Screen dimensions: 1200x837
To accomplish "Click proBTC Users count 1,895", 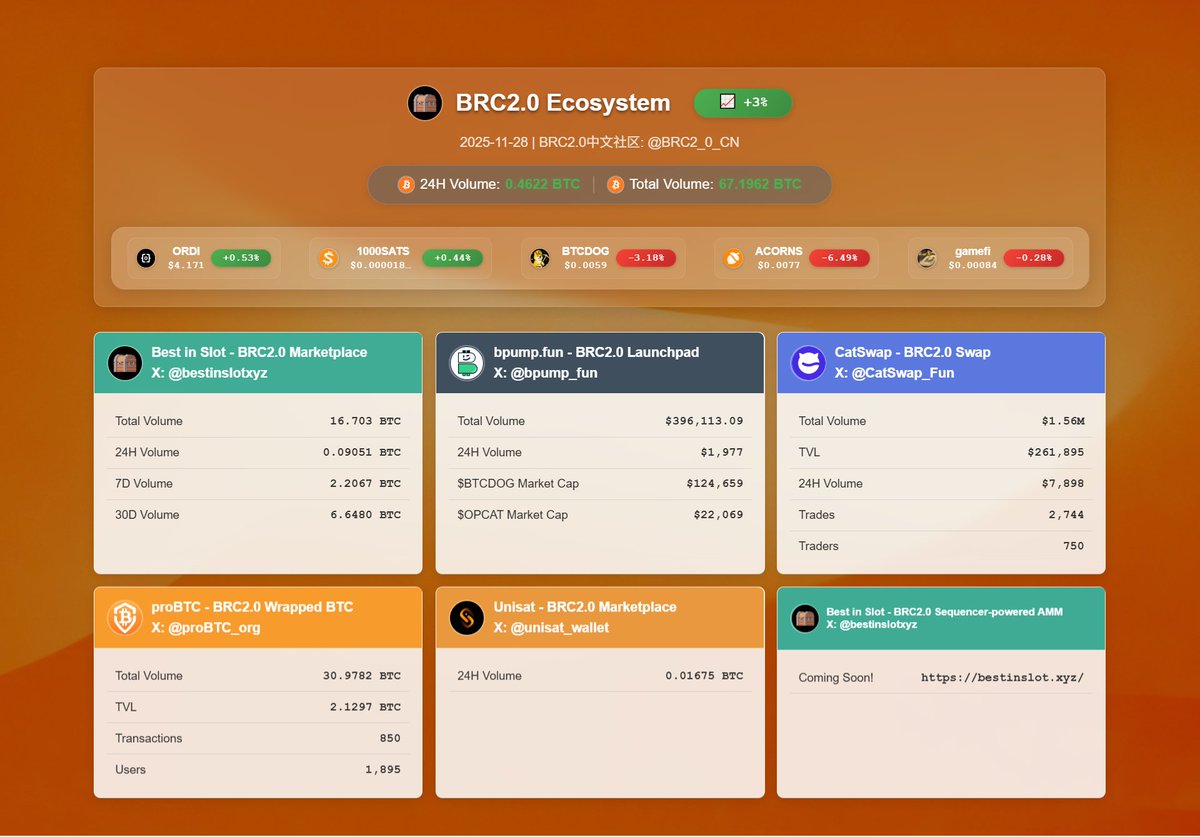I will [x=383, y=770].
